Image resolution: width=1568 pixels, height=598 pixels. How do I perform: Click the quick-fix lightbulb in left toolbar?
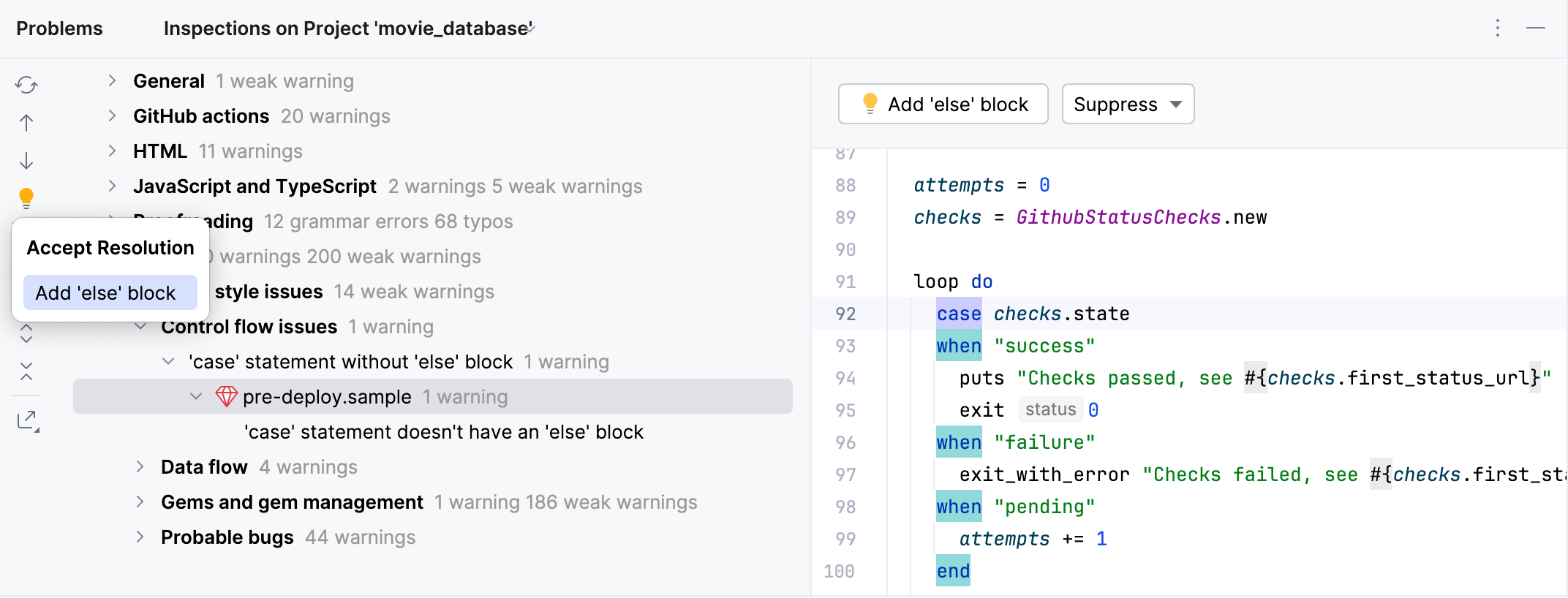pyautogui.click(x=26, y=197)
